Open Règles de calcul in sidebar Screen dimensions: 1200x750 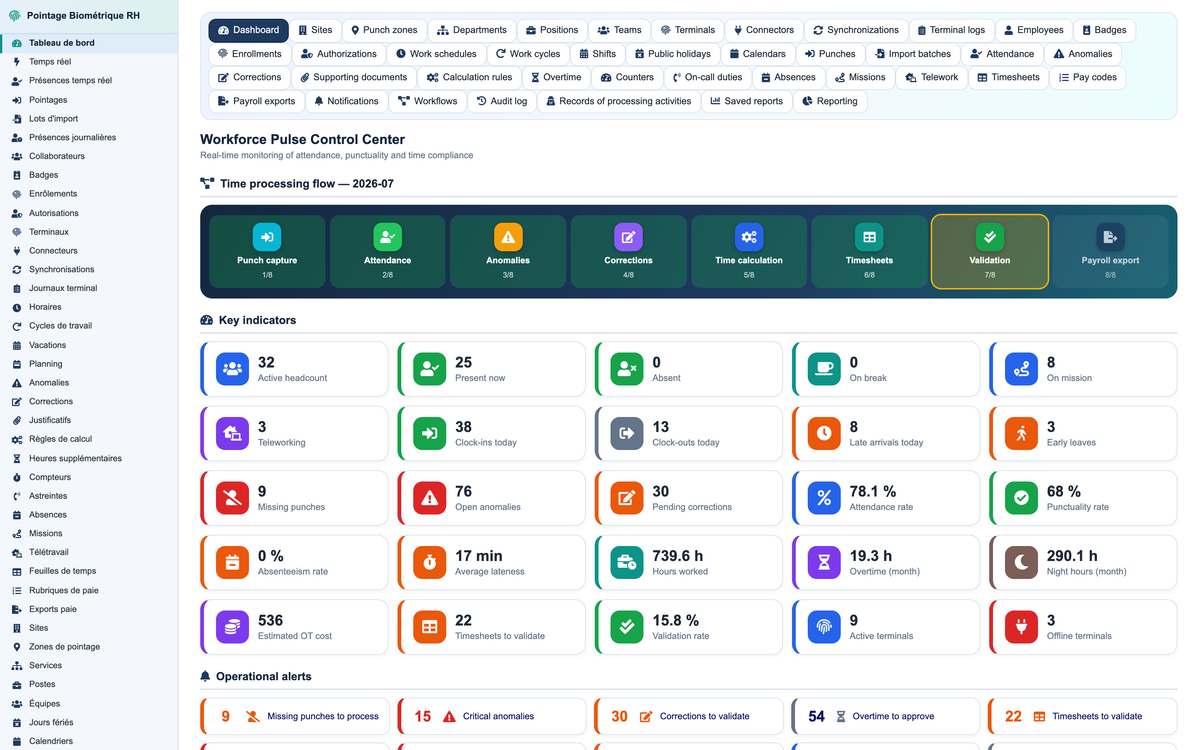point(89,439)
